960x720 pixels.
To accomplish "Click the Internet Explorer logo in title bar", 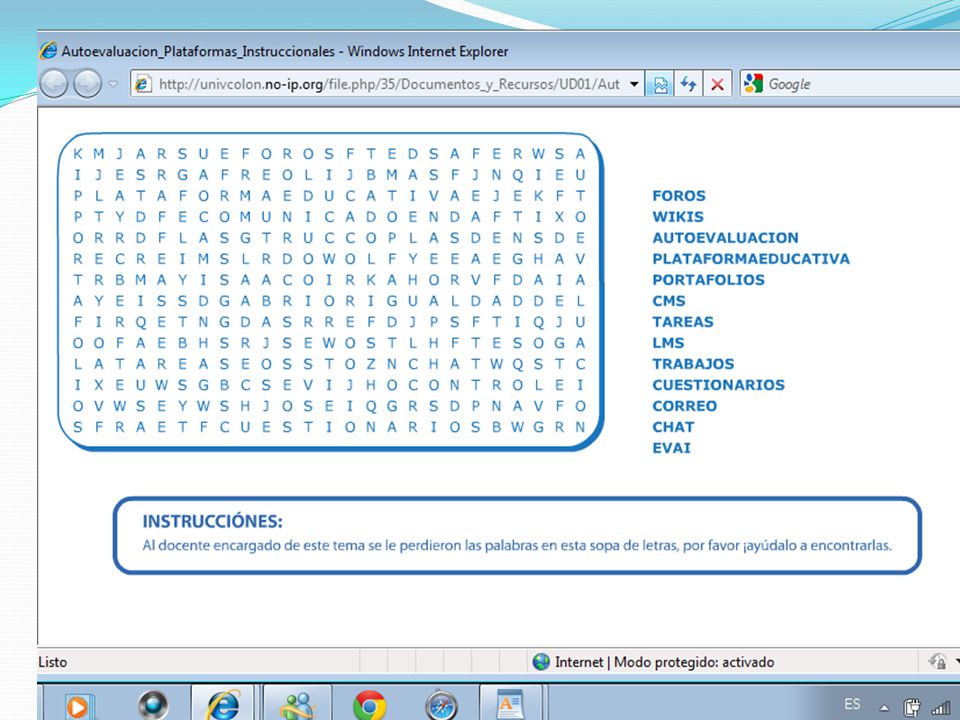I will [48, 51].
